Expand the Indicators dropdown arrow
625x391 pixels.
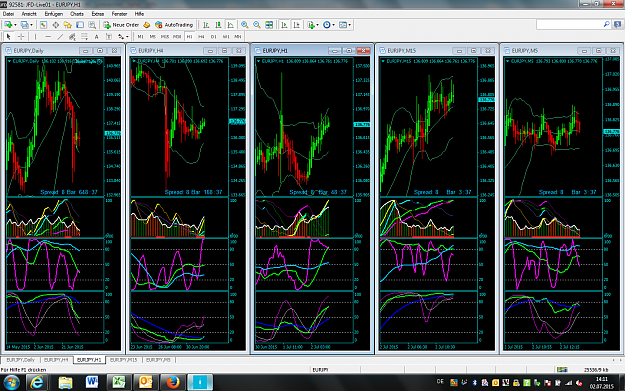(x=317, y=25)
